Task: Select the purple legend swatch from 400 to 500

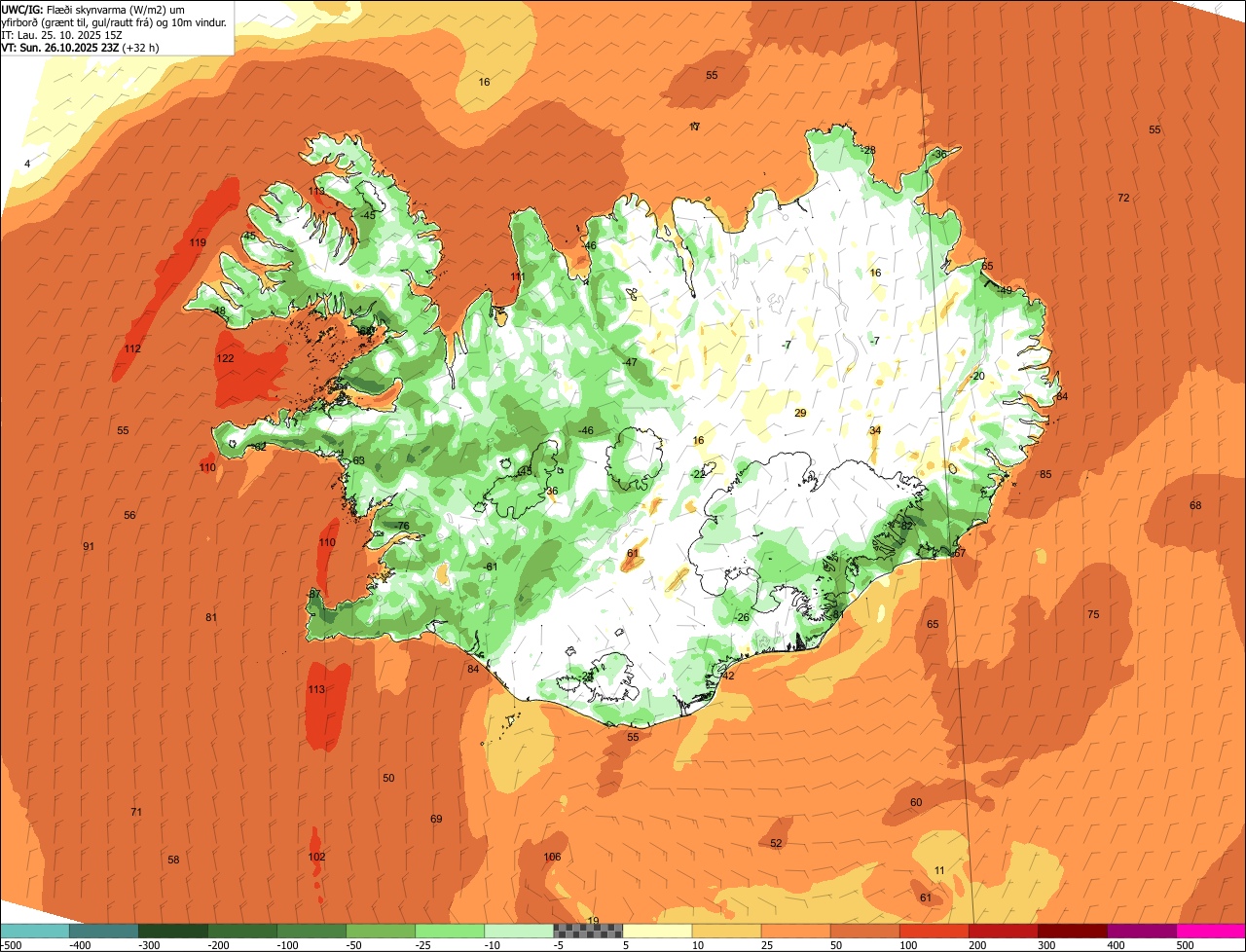Action: click(1141, 931)
